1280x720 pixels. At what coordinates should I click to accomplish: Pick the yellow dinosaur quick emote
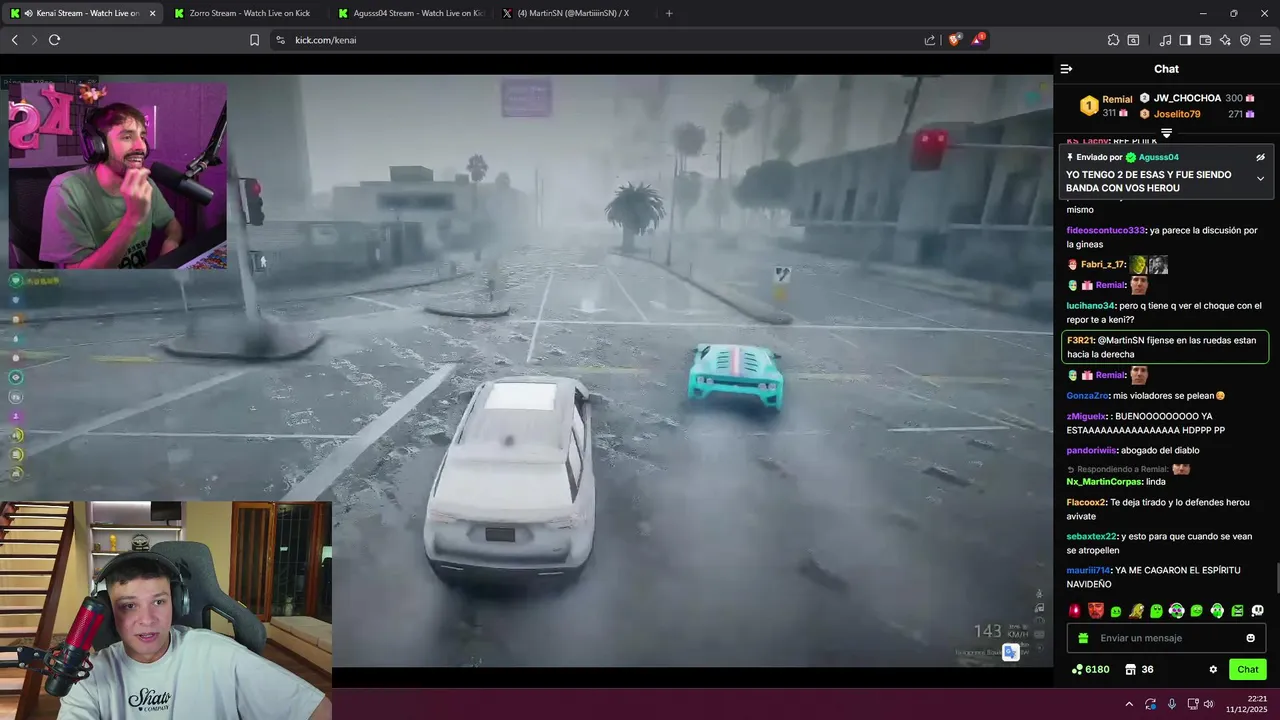coord(1136,611)
